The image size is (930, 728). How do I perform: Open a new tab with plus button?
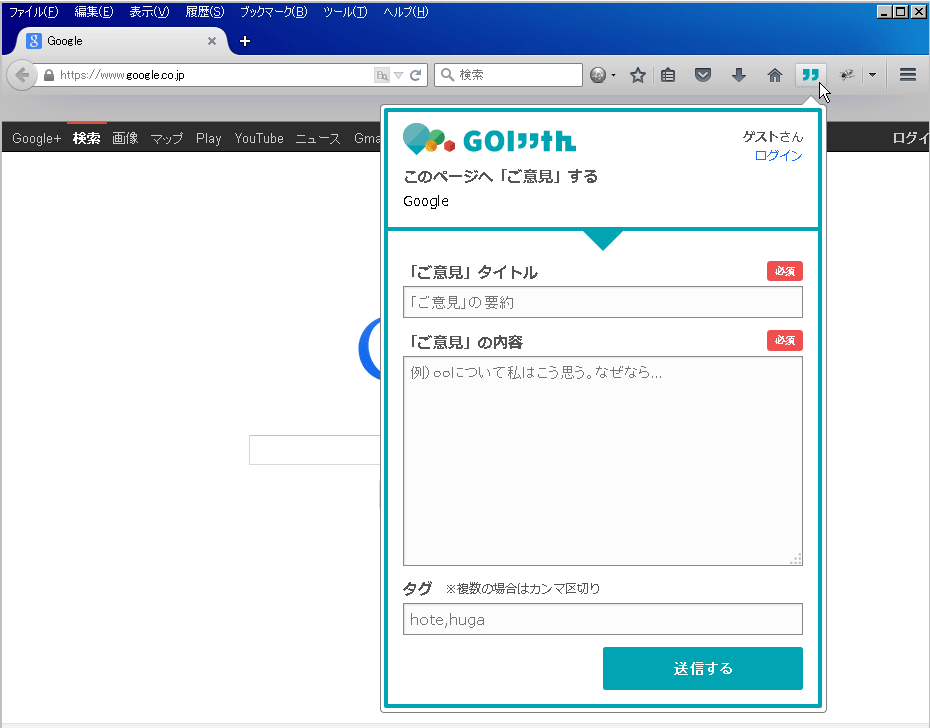[244, 41]
